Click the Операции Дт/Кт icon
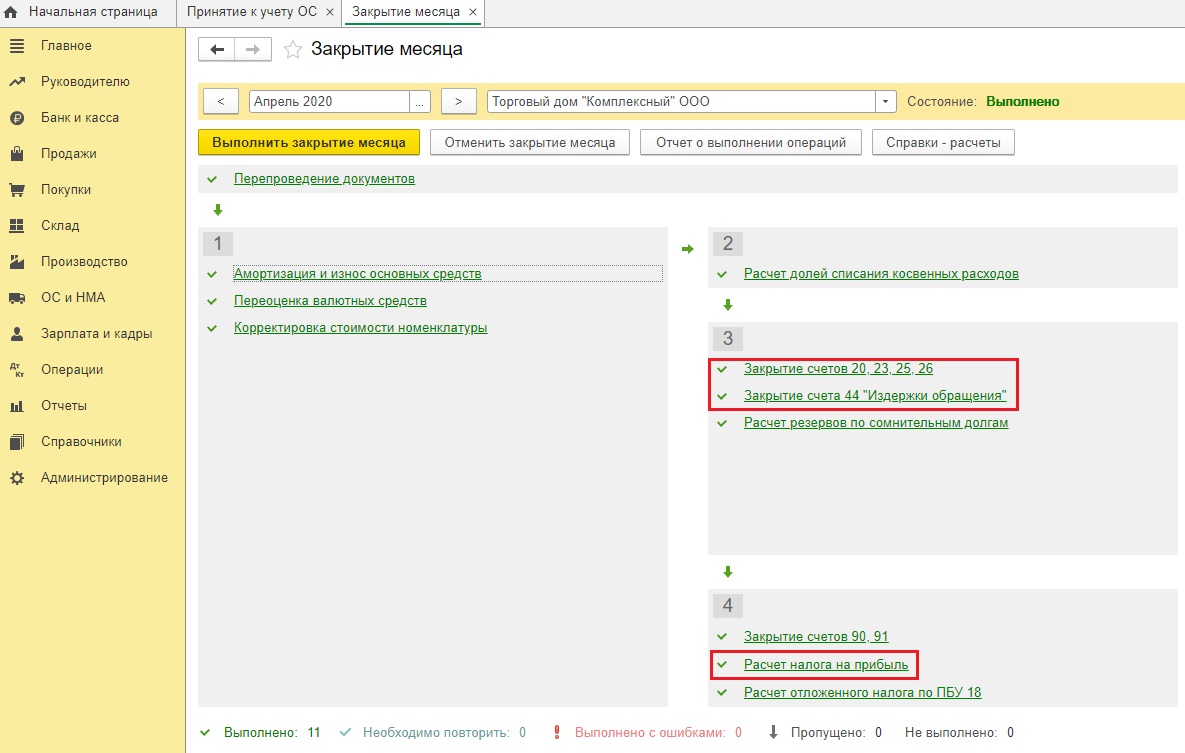 [x=17, y=370]
